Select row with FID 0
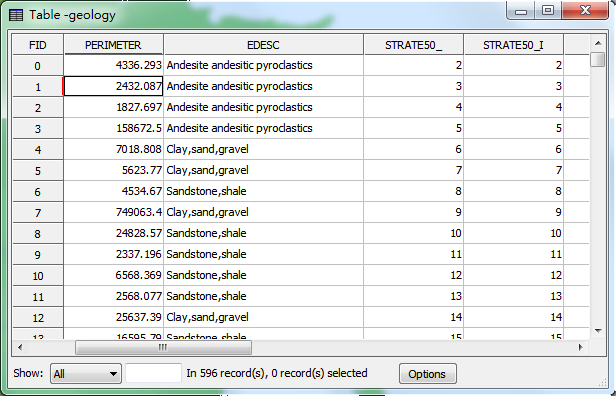 pyautogui.click(x=38, y=65)
